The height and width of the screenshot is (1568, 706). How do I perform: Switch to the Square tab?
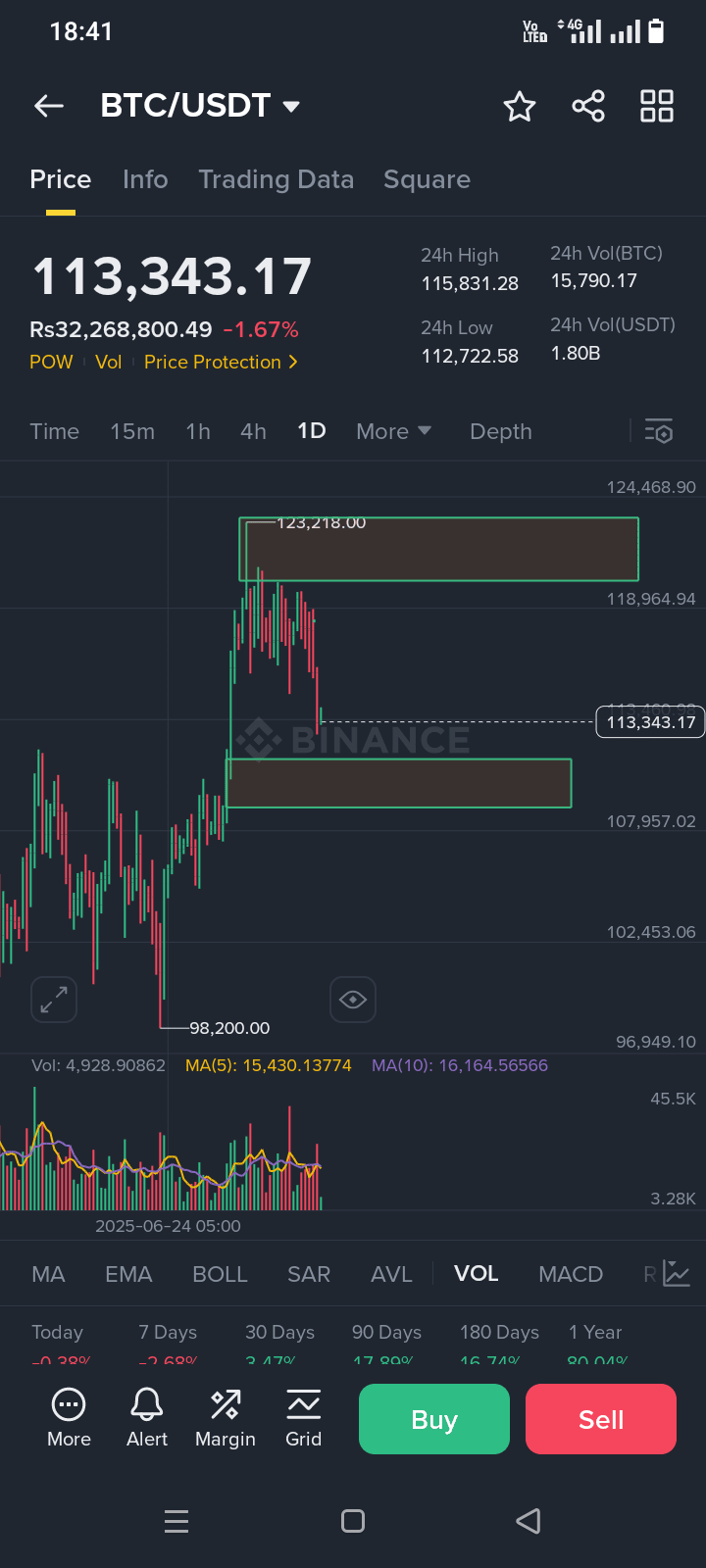click(427, 179)
